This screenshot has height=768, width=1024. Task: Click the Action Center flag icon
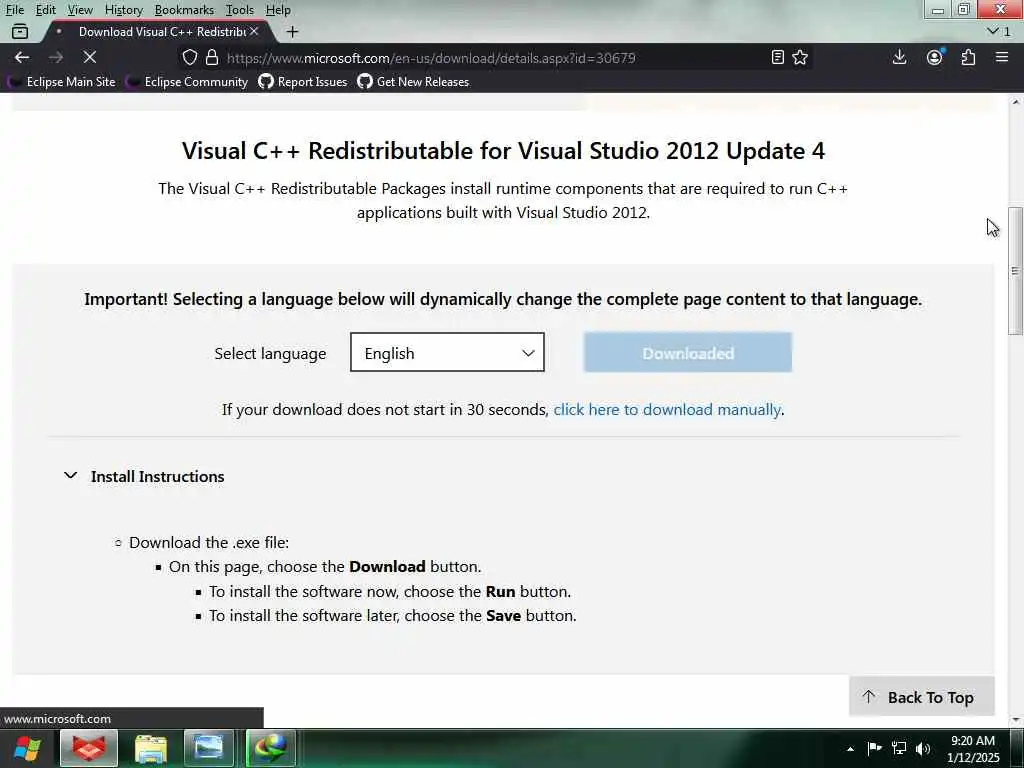(x=874, y=748)
